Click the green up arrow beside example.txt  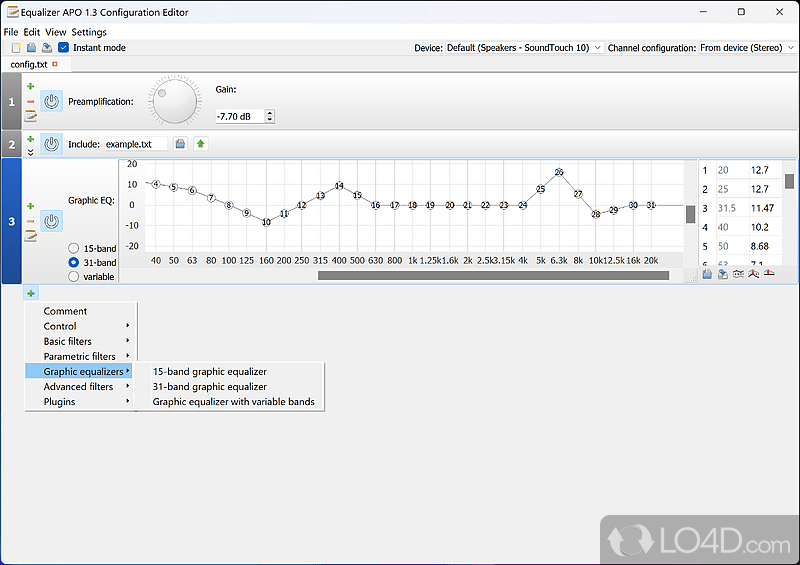[201, 144]
